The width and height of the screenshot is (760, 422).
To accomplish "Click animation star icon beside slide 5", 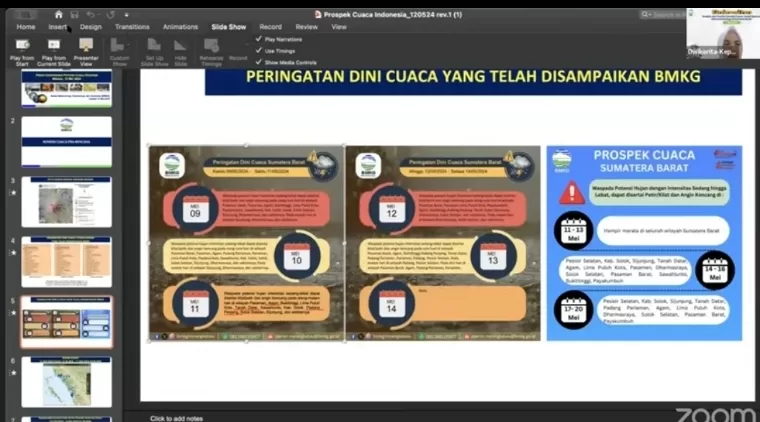I will 13,313.
